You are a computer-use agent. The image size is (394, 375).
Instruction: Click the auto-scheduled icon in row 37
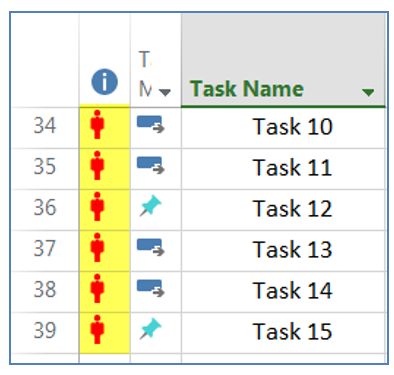pos(151,247)
